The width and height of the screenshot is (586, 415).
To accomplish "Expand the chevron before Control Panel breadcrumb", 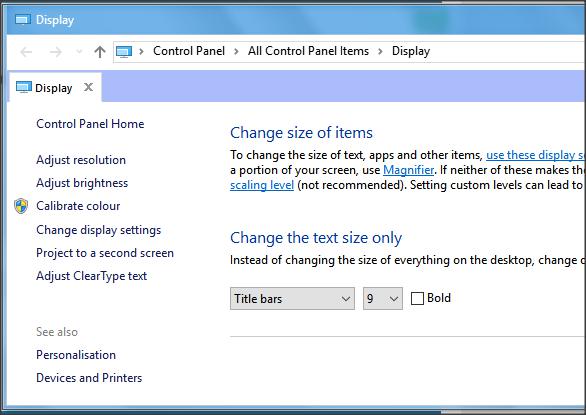I will (141, 51).
